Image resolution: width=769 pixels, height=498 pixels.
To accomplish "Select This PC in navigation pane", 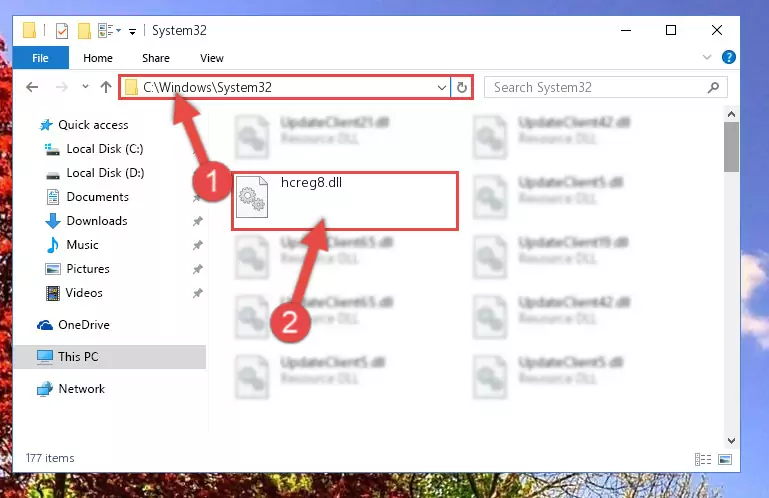I will 109,357.
